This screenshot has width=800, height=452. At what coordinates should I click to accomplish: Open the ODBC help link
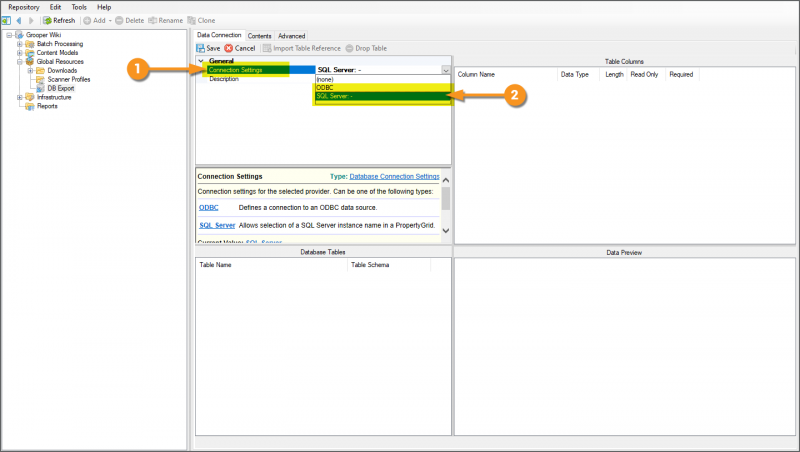pos(209,208)
